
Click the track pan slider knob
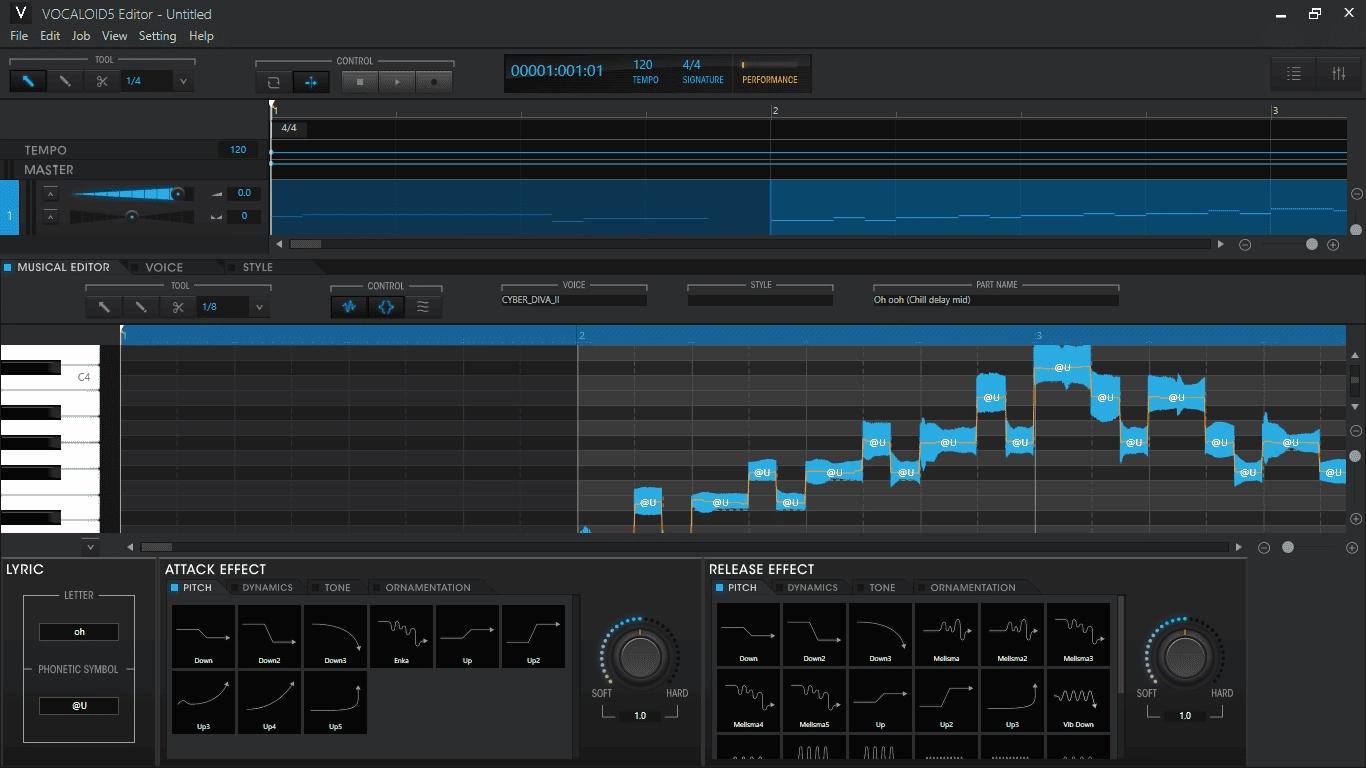pyautogui.click(x=131, y=216)
